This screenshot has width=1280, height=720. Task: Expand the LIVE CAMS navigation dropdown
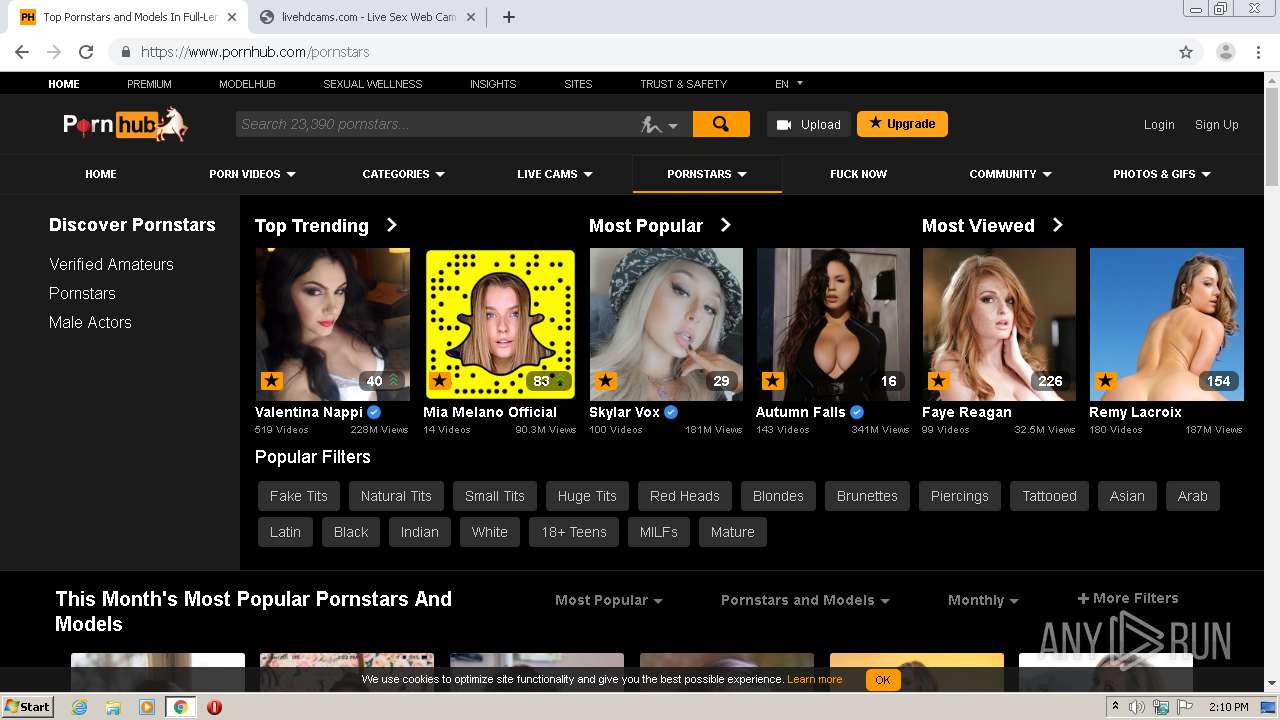(555, 174)
